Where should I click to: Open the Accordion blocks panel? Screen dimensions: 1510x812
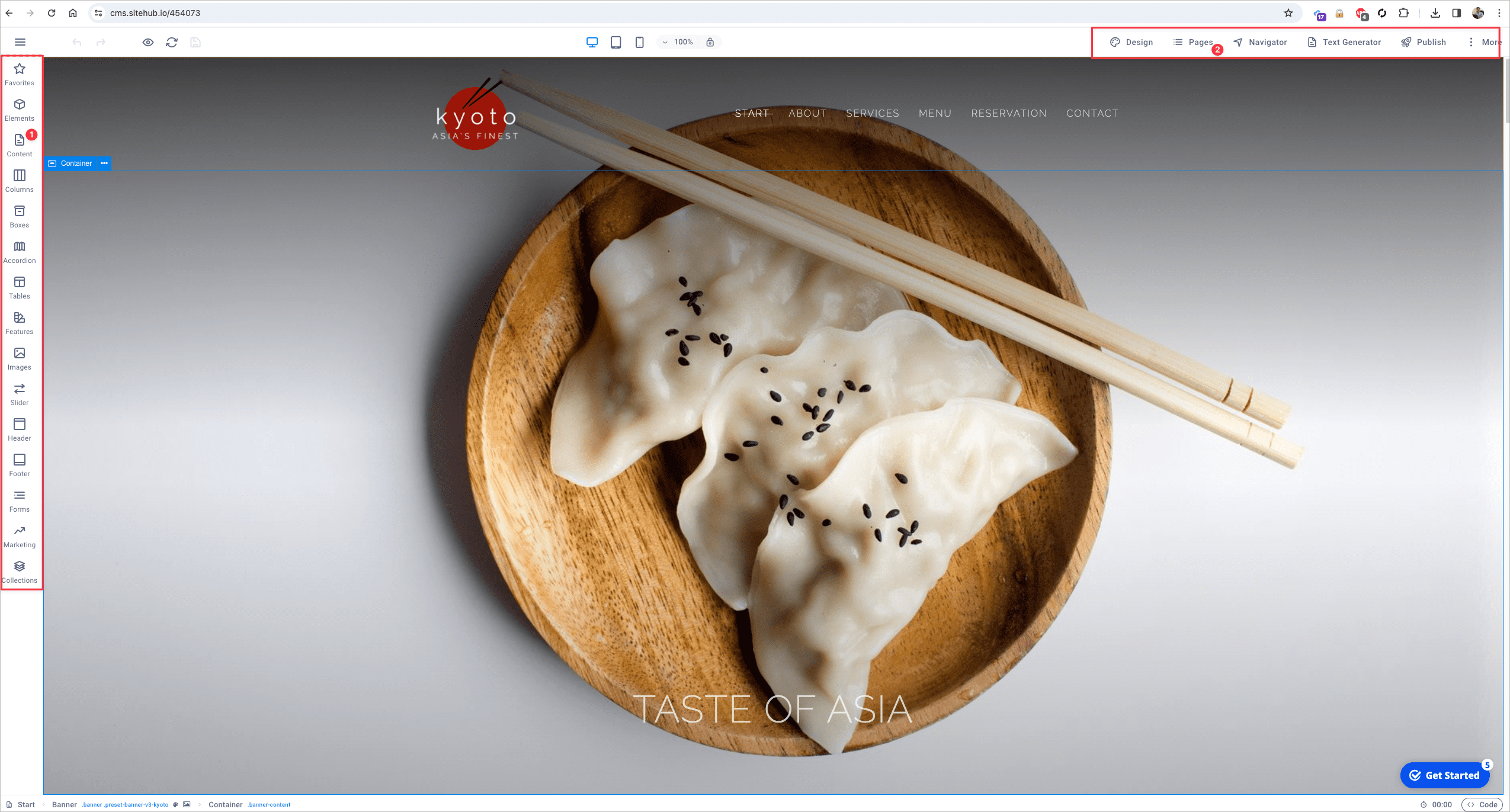point(20,252)
